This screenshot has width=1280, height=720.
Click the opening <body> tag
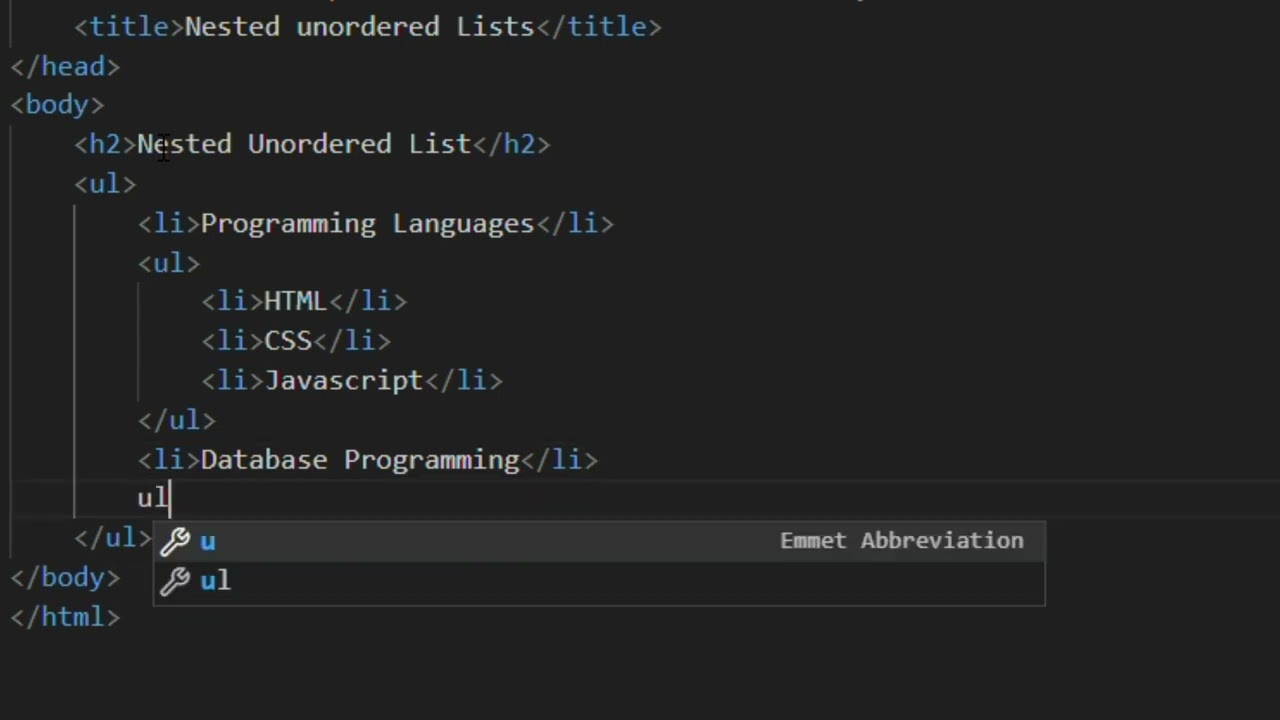click(x=57, y=105)
